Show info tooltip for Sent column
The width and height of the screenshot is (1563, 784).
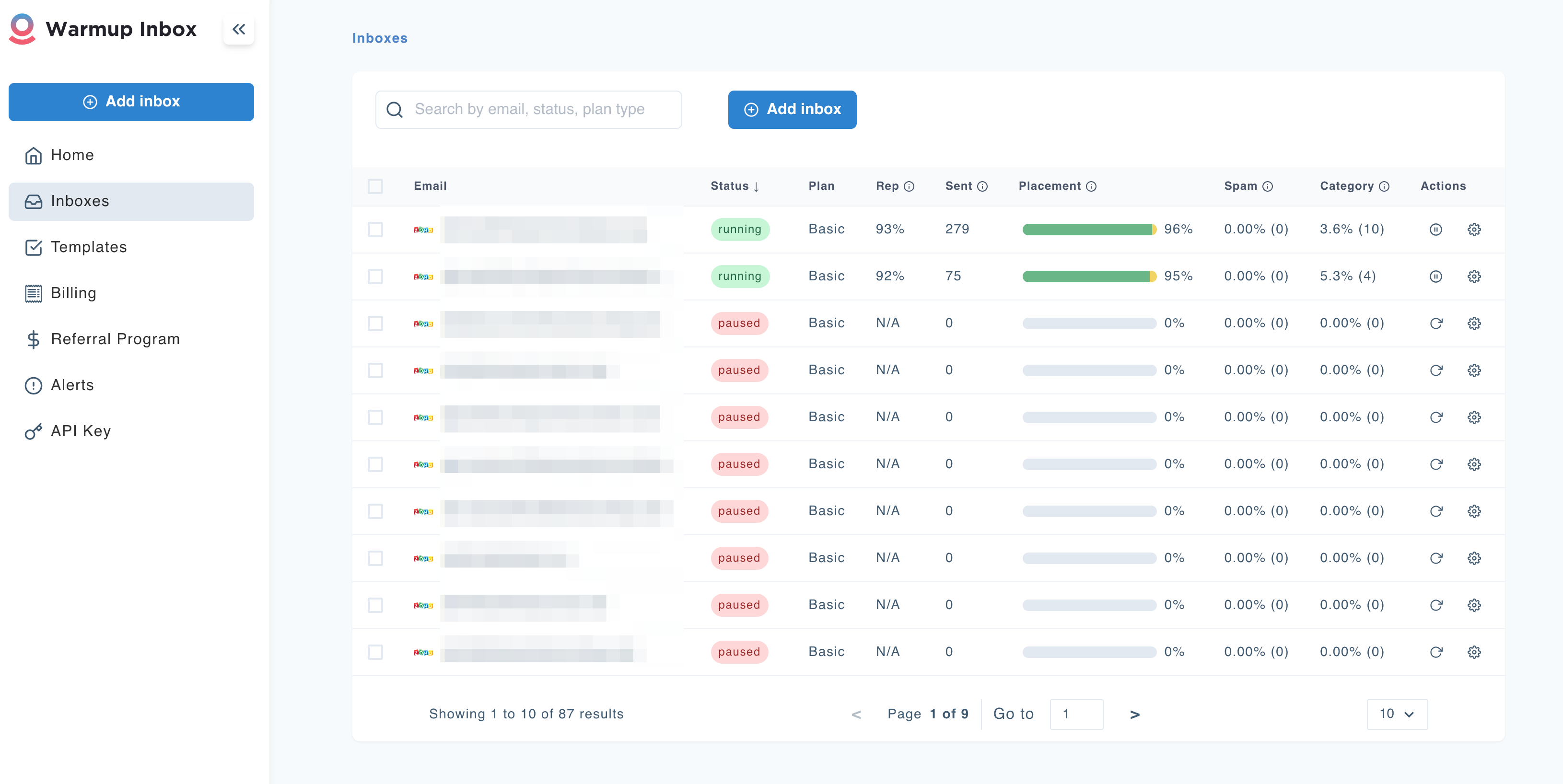(x=982, y=186)
